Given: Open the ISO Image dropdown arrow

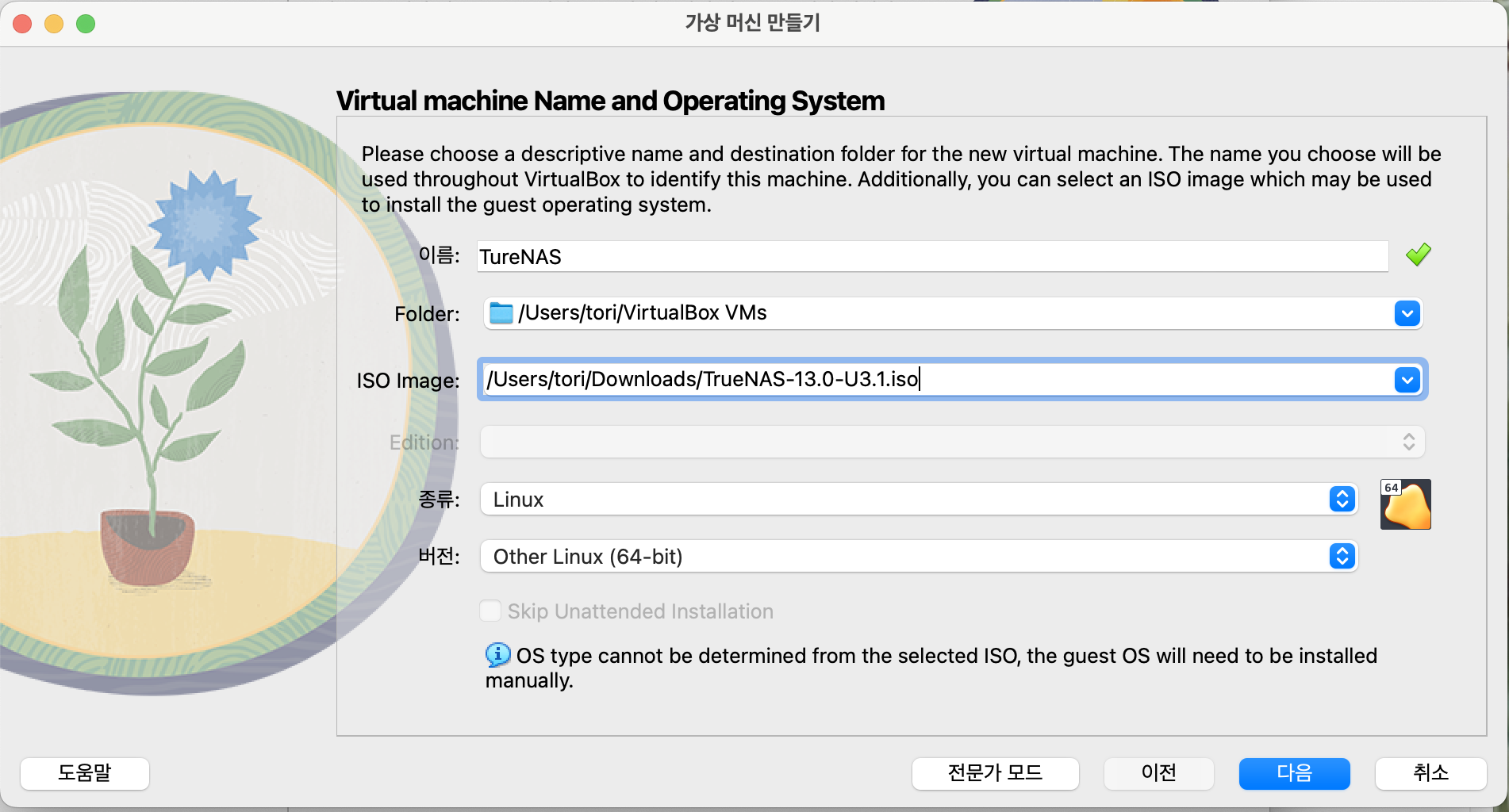Looking at the screenshot, I should [x=1407, y=380].
